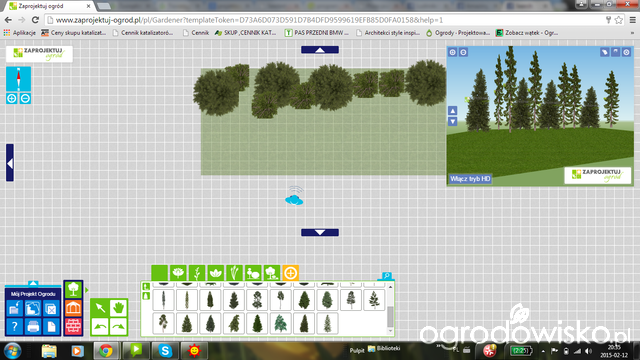The image size is (640, 360).
Task: Redo the action with the right arrow
Action: point(118,327)
